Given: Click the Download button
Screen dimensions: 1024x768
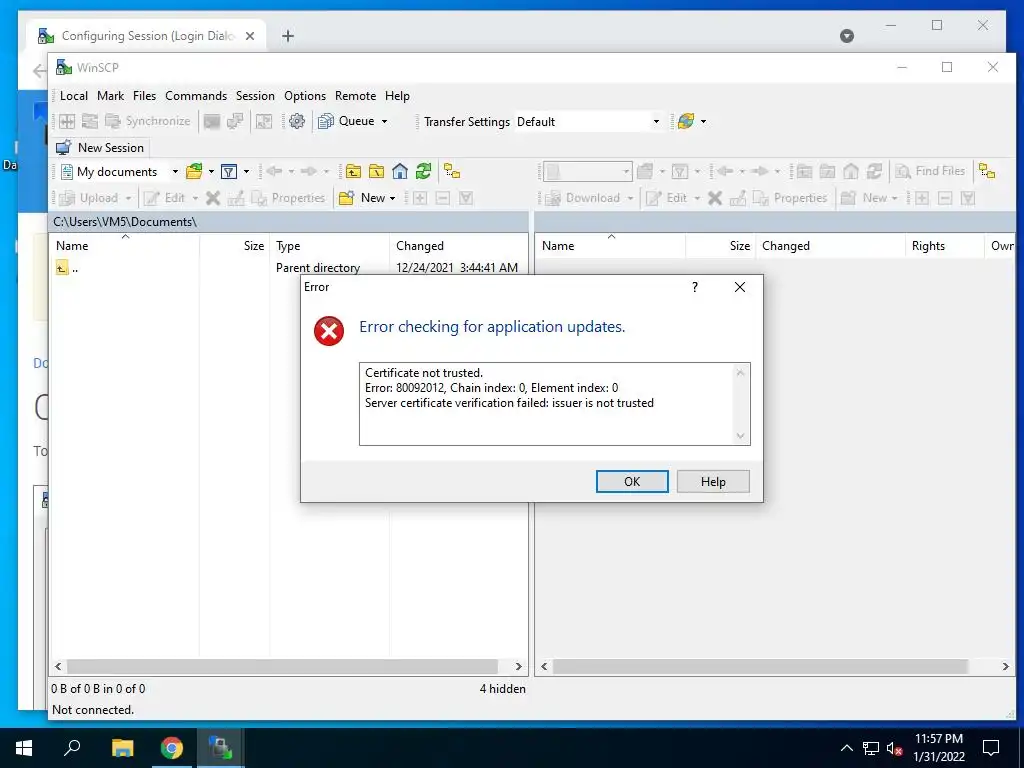Looking at the screenshot, I should coord(583,198).
